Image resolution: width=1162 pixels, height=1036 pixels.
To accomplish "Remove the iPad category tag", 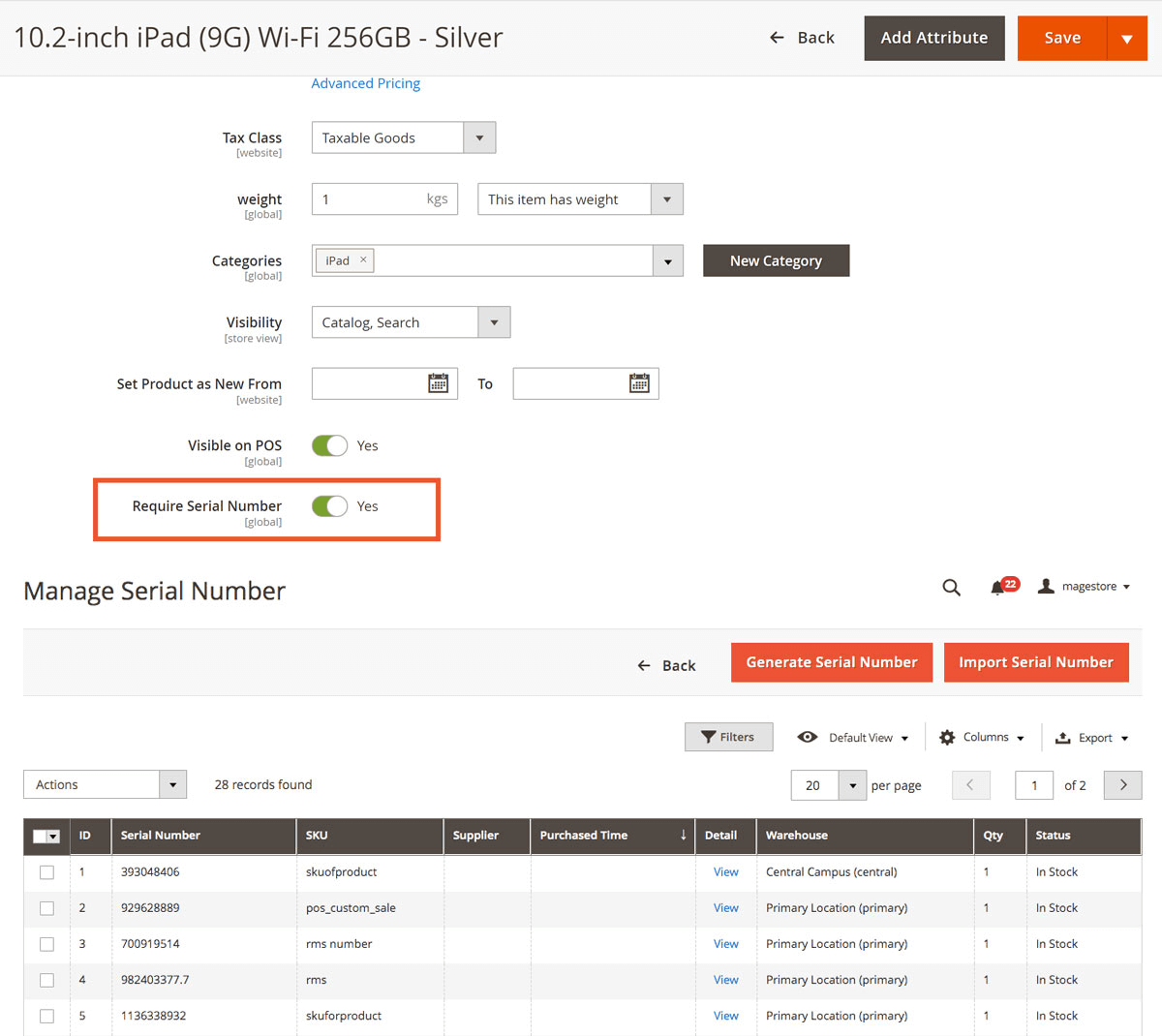I will 363,259.
